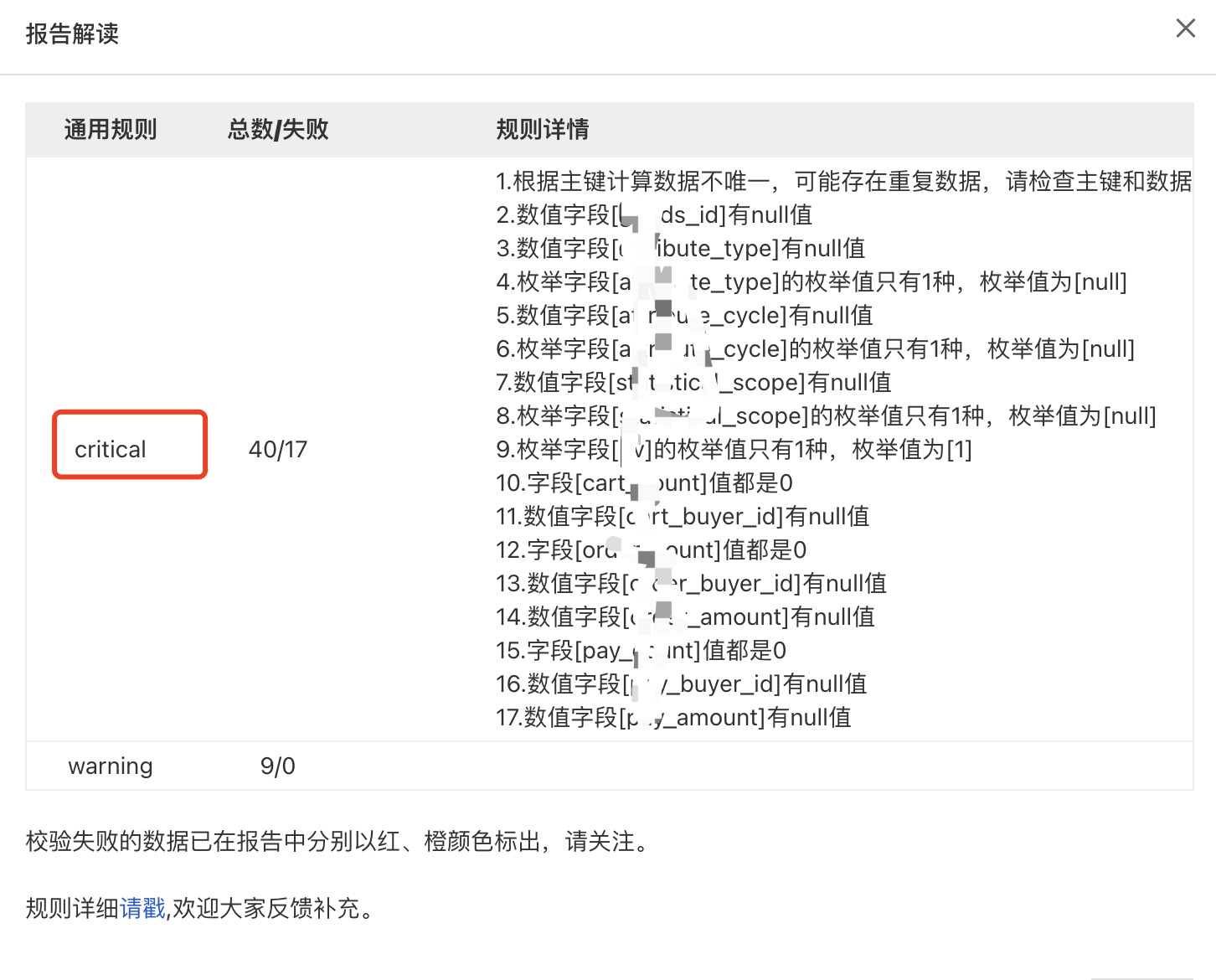Click the 规则详情 column header
The height and width of the screenshot is (980, 1216).
543,130
